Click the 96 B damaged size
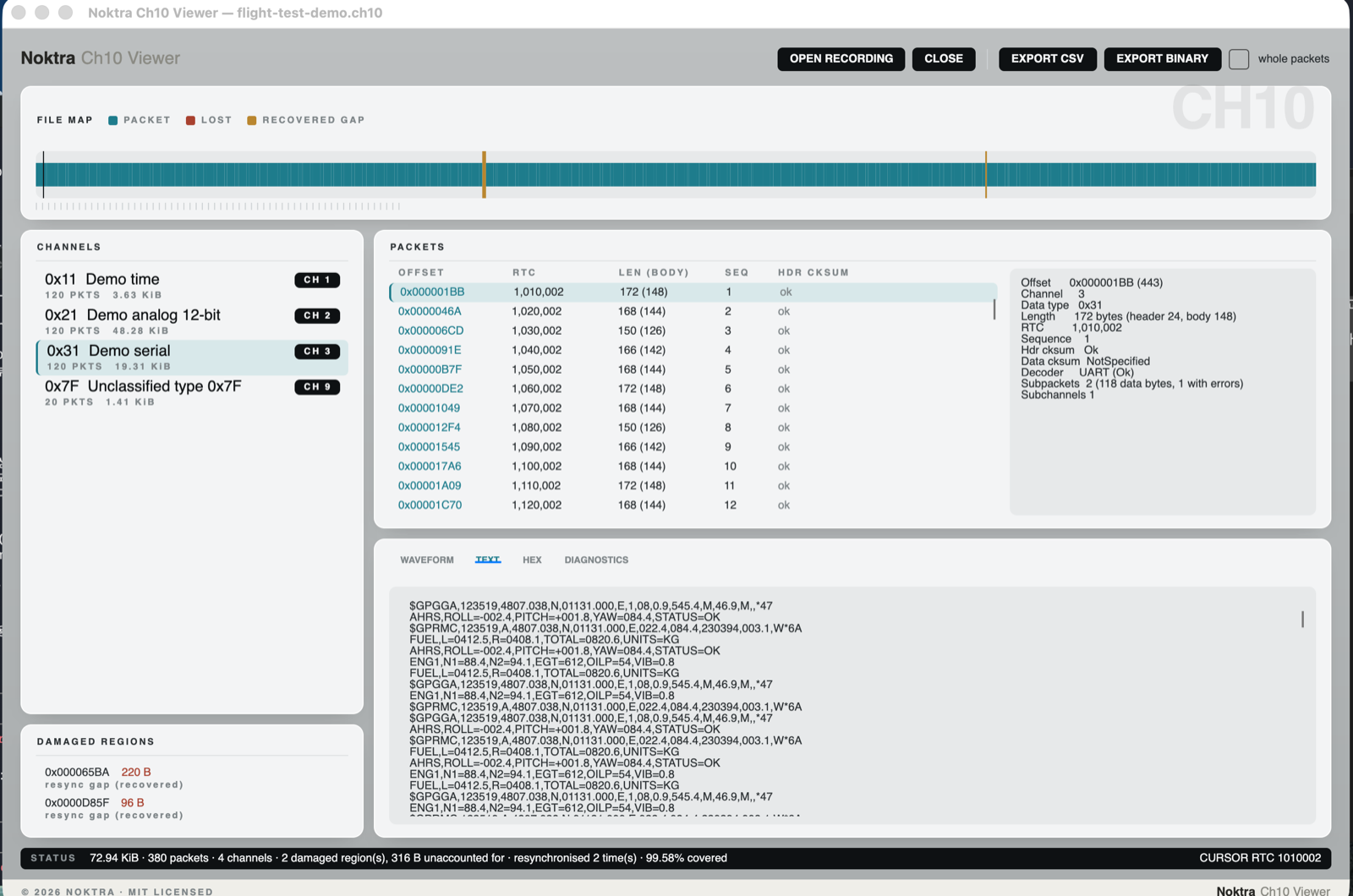This screenshot has height=896, width=1353. point(133,802)
